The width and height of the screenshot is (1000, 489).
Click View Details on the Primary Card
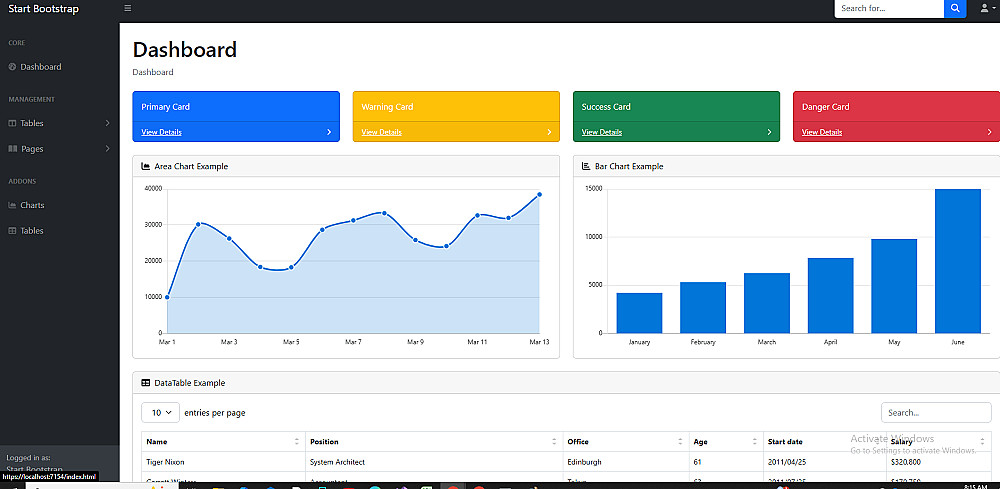tap(161, 132)
